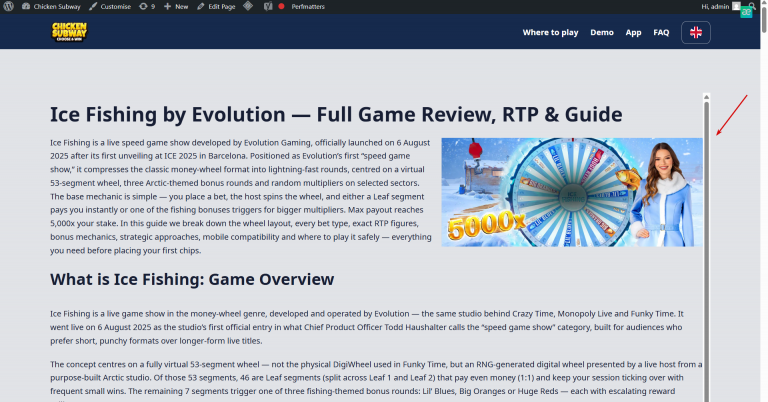Open the Chicken Subway site dashboard link

coord(51,6)
